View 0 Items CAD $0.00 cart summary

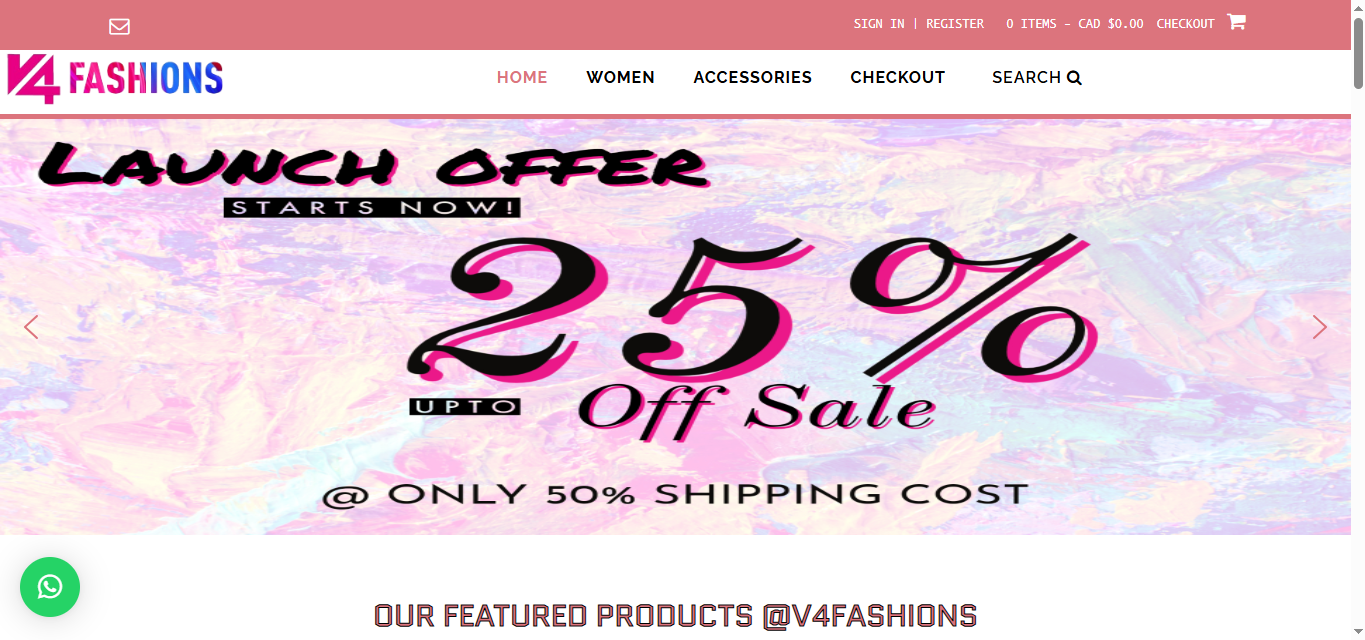[x=1075, y=24]
